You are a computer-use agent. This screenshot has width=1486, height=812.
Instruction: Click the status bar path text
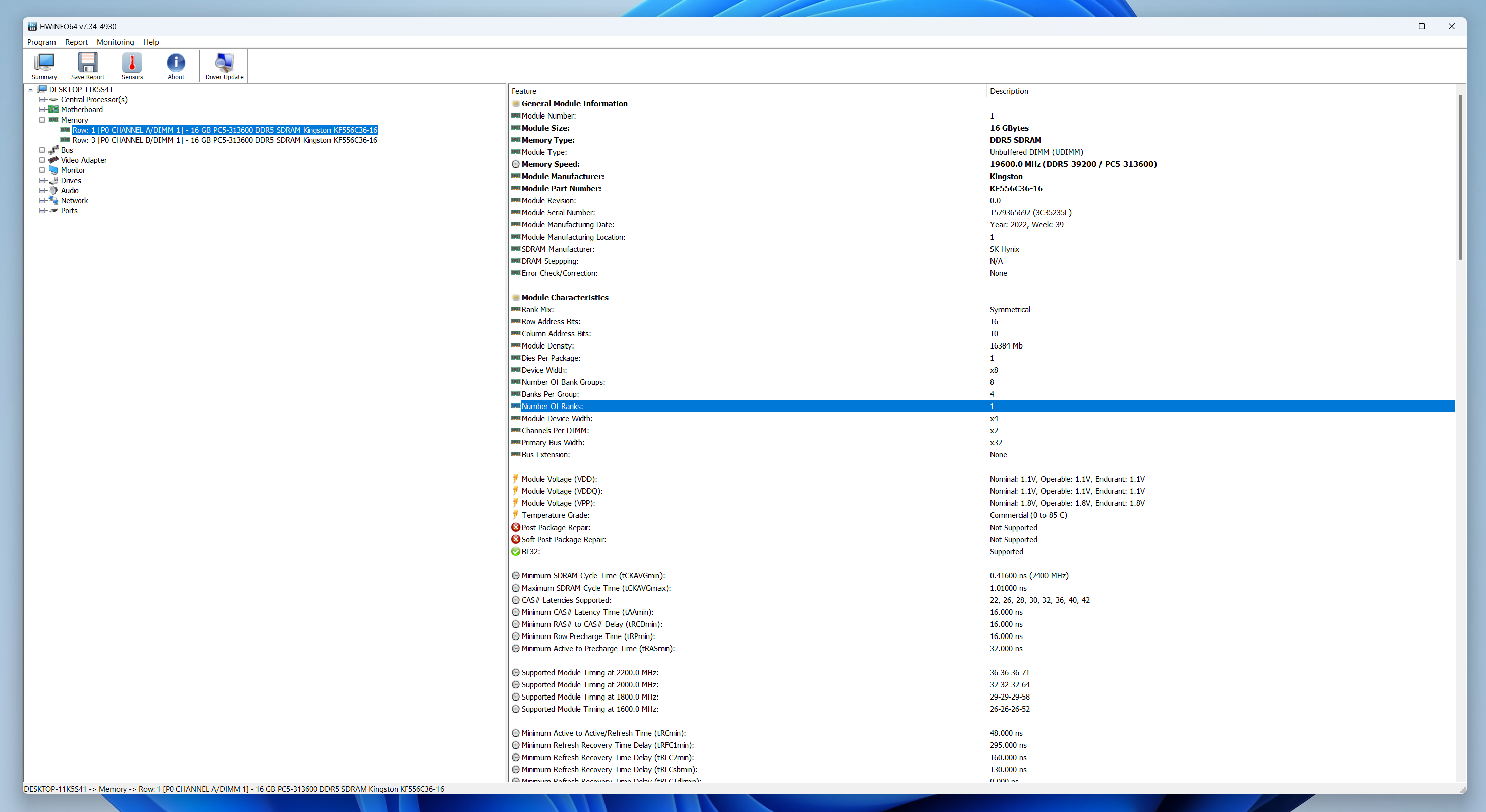[234, 789]
